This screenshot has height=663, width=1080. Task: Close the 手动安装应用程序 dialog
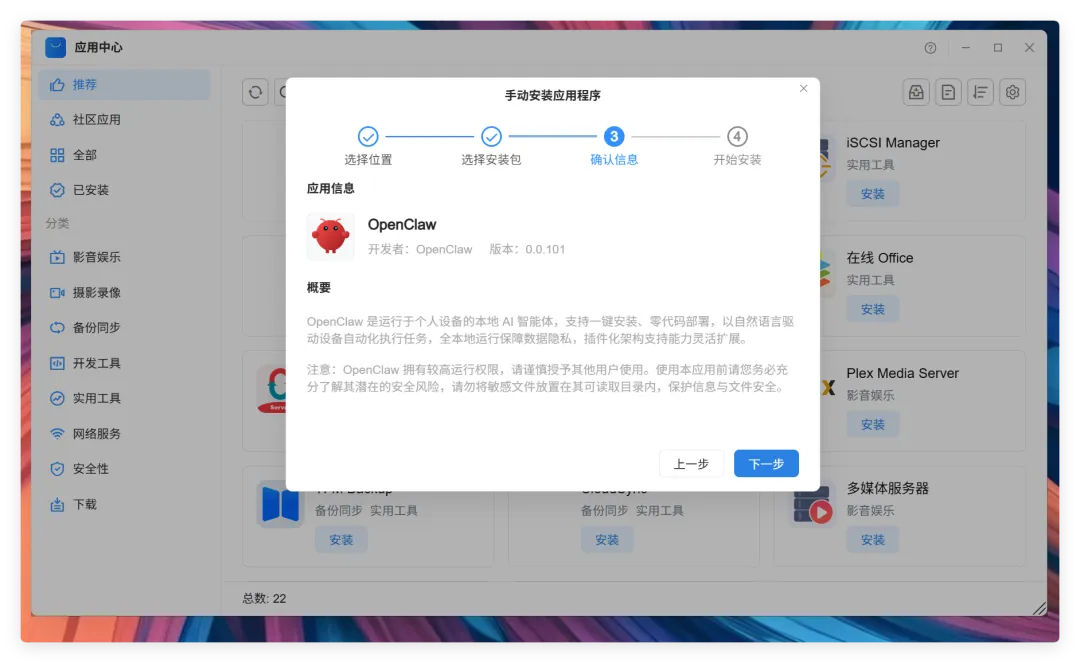coord(803,88)
